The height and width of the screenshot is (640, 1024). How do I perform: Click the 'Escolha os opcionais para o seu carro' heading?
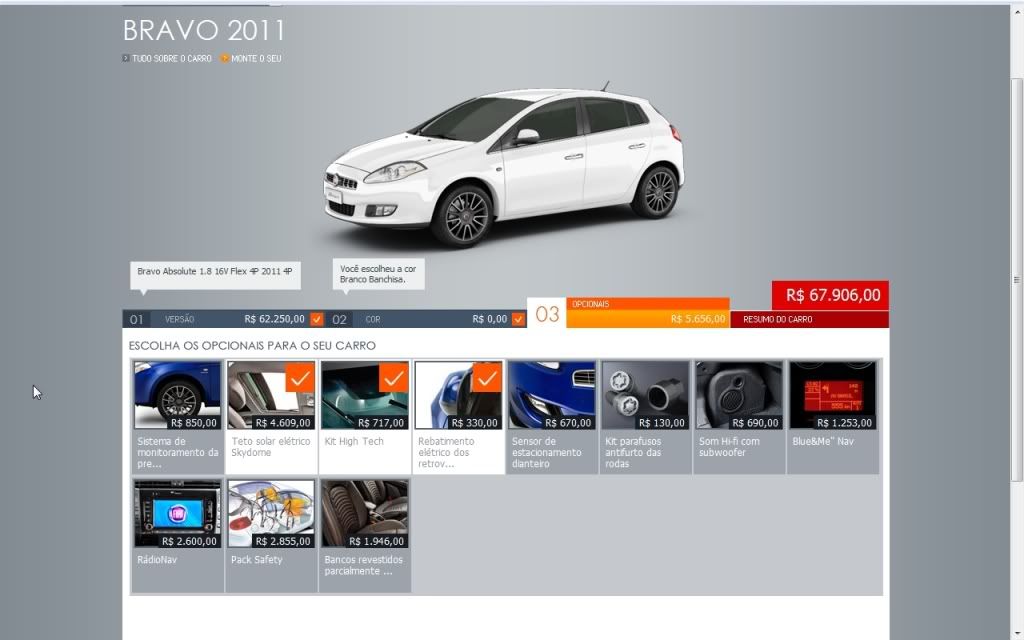click(252, 345)
